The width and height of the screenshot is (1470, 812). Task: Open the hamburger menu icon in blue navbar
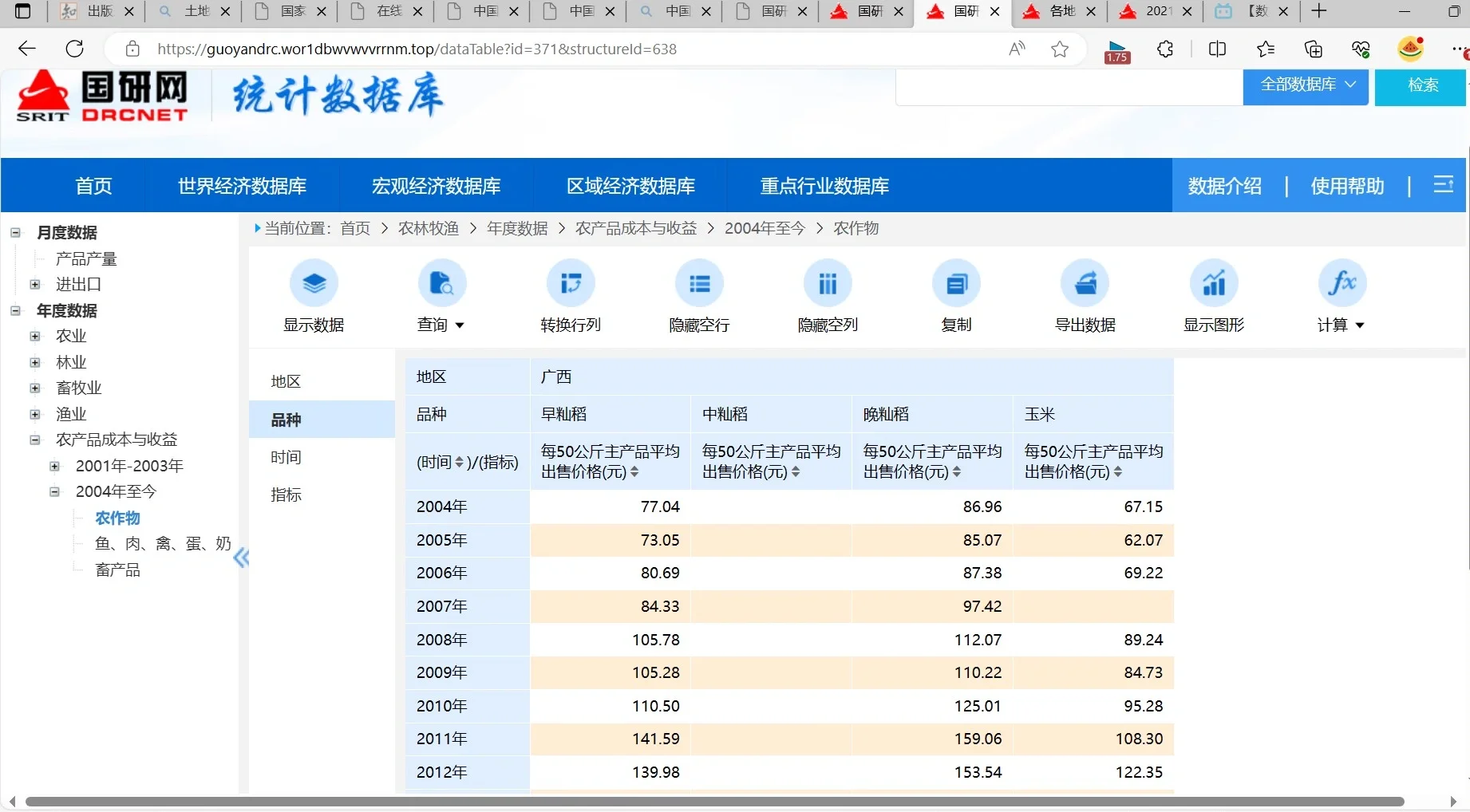[x=1443, y=185]
